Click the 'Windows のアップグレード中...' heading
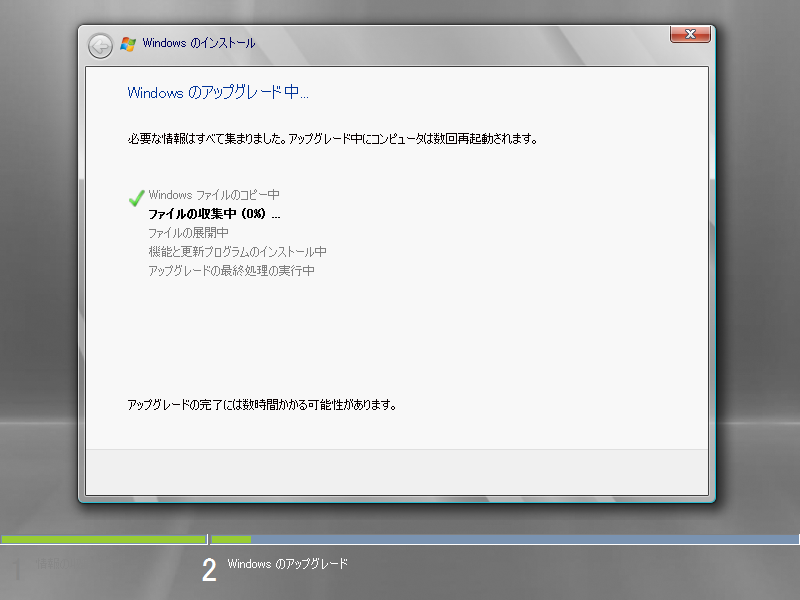The image size is (800, 600). tap(218, 92)
